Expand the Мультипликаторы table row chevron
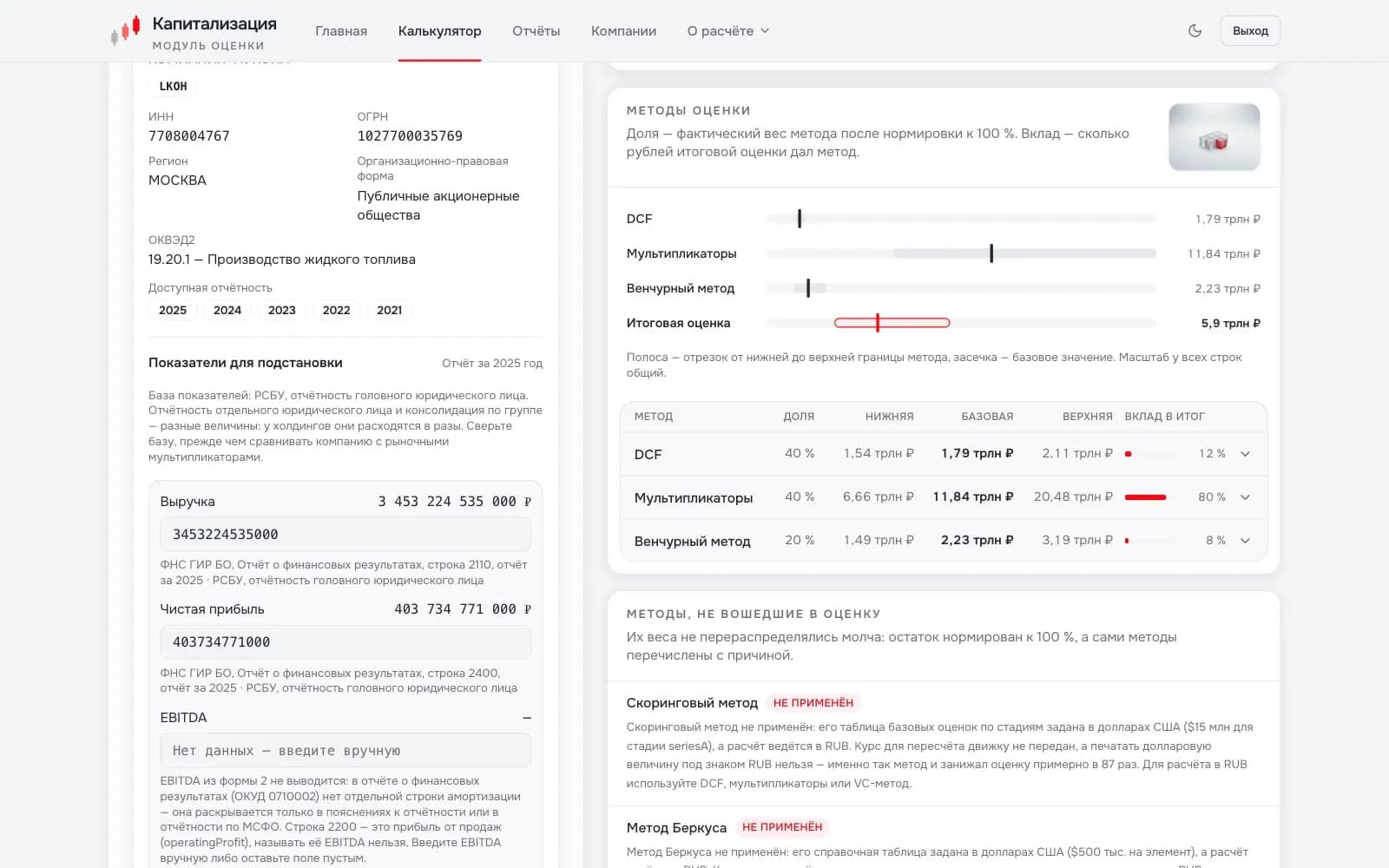 coord(1245,497)
